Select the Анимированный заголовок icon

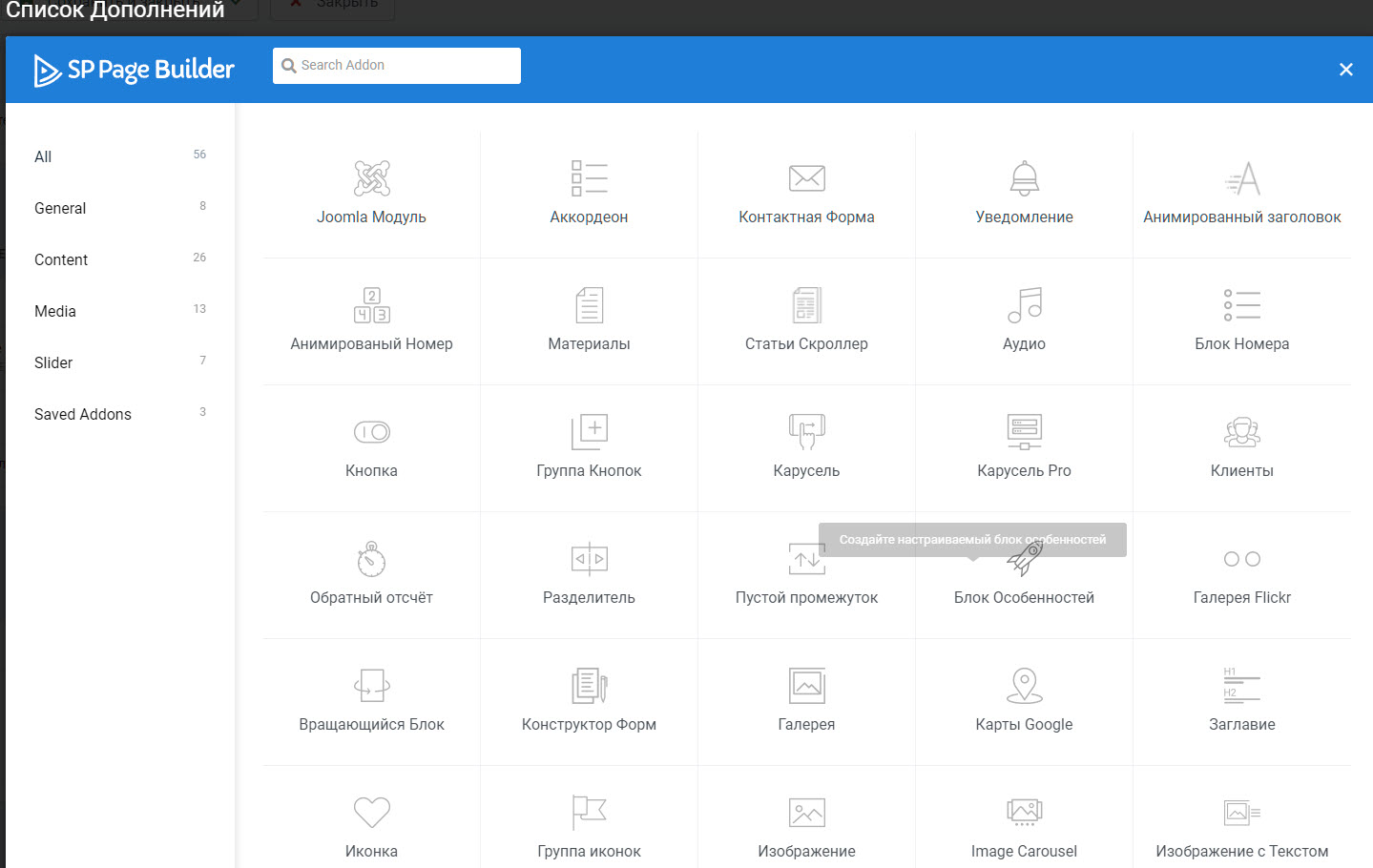pos(1242,177)
